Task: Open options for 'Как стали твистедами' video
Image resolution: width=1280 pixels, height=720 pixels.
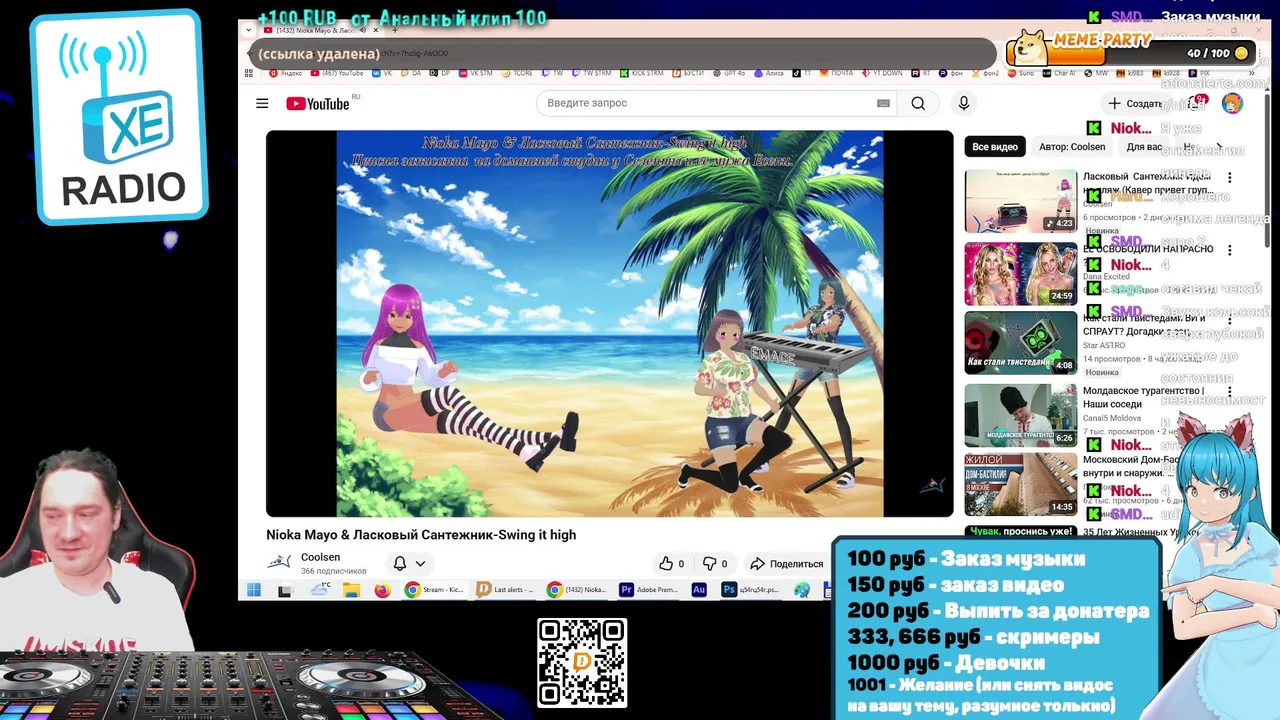Action: pos(1230,321)
